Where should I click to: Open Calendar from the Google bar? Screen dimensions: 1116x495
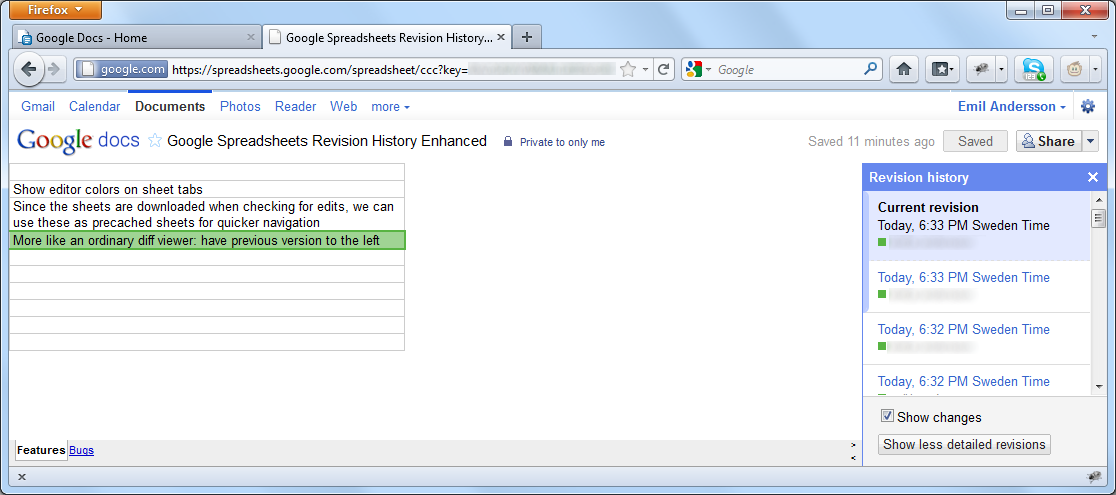pos(95,106)
